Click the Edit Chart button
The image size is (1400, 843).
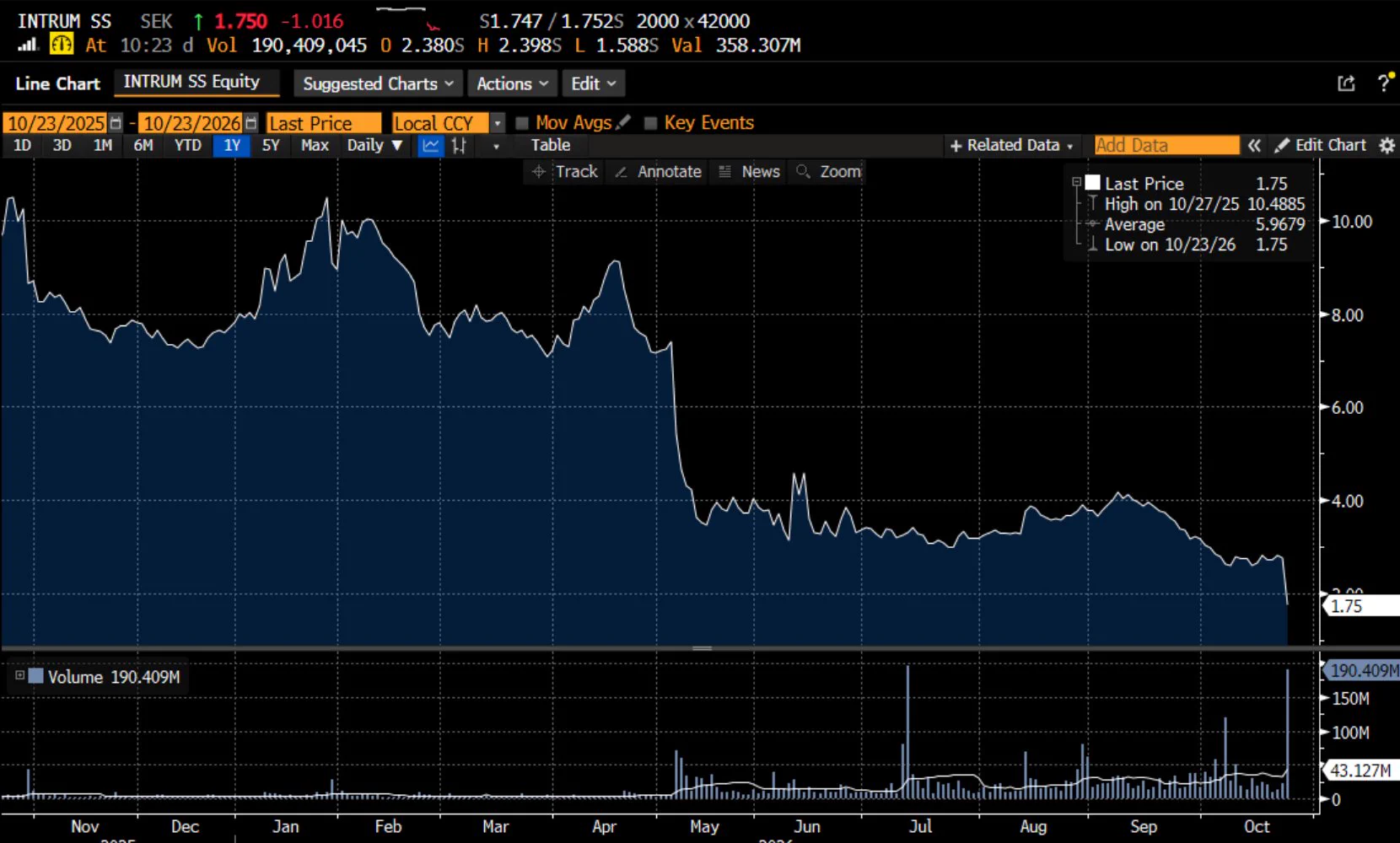click(x=1321, y=145)
